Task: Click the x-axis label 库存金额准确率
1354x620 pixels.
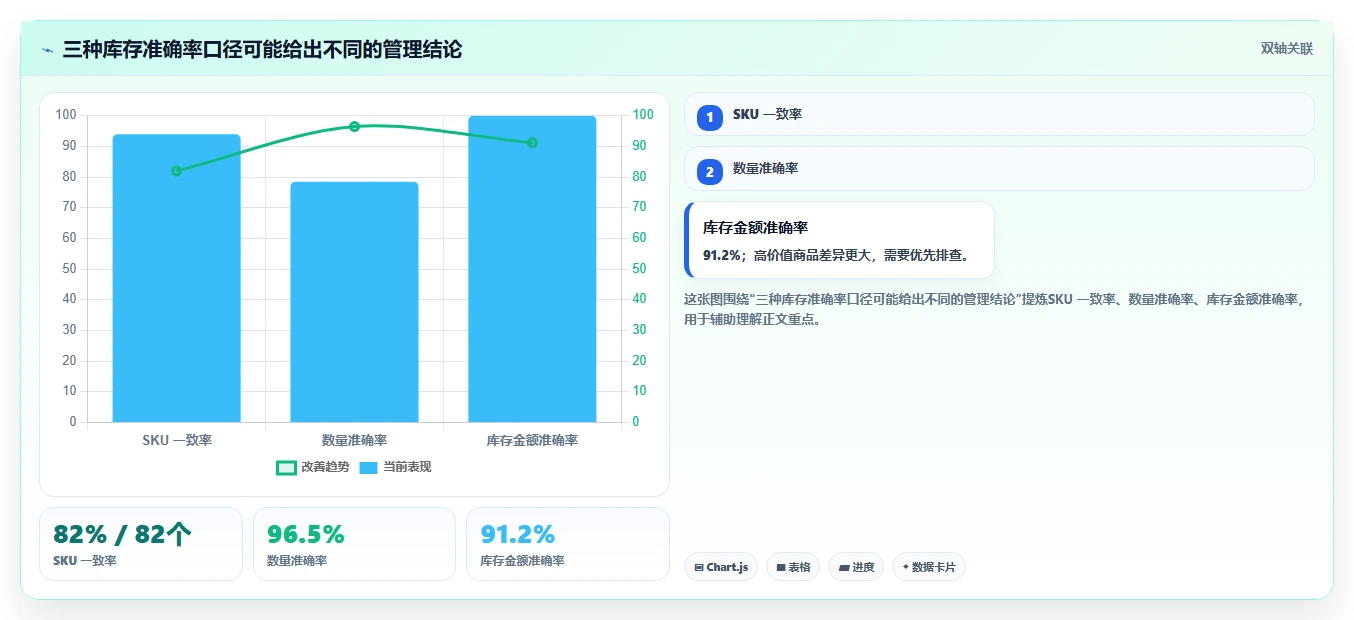Action: coord(532,440)
